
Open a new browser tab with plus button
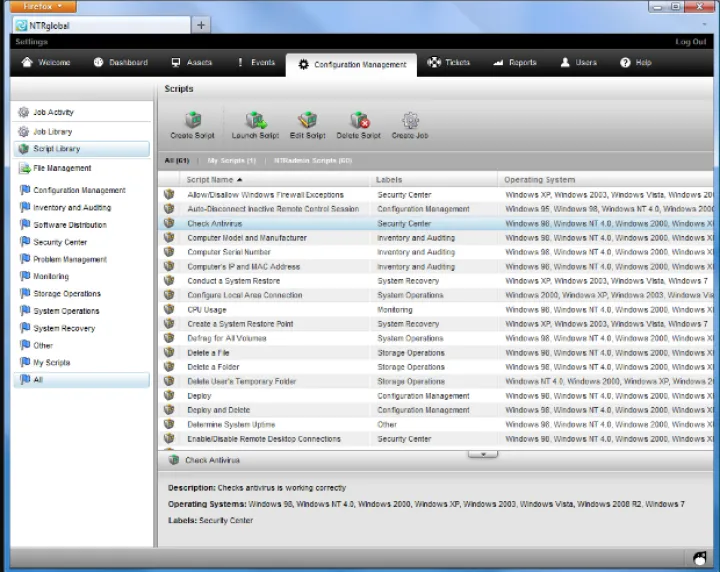coord(201,25)
